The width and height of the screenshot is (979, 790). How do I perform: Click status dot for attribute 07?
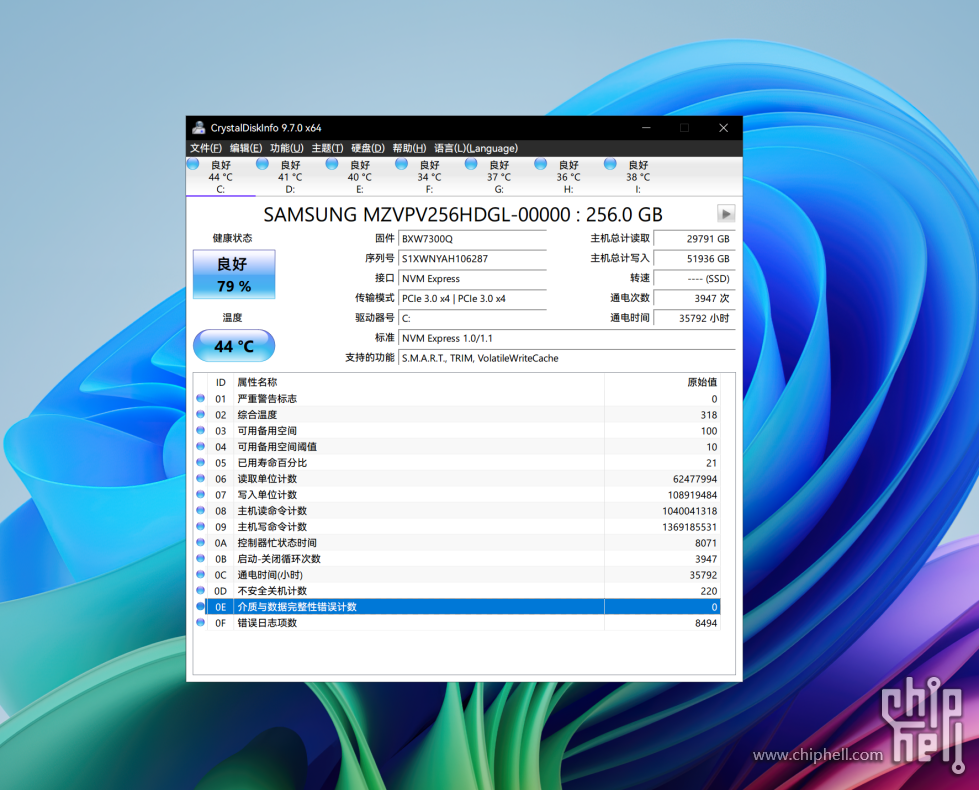pyautogui.click(x=200, y=494)
